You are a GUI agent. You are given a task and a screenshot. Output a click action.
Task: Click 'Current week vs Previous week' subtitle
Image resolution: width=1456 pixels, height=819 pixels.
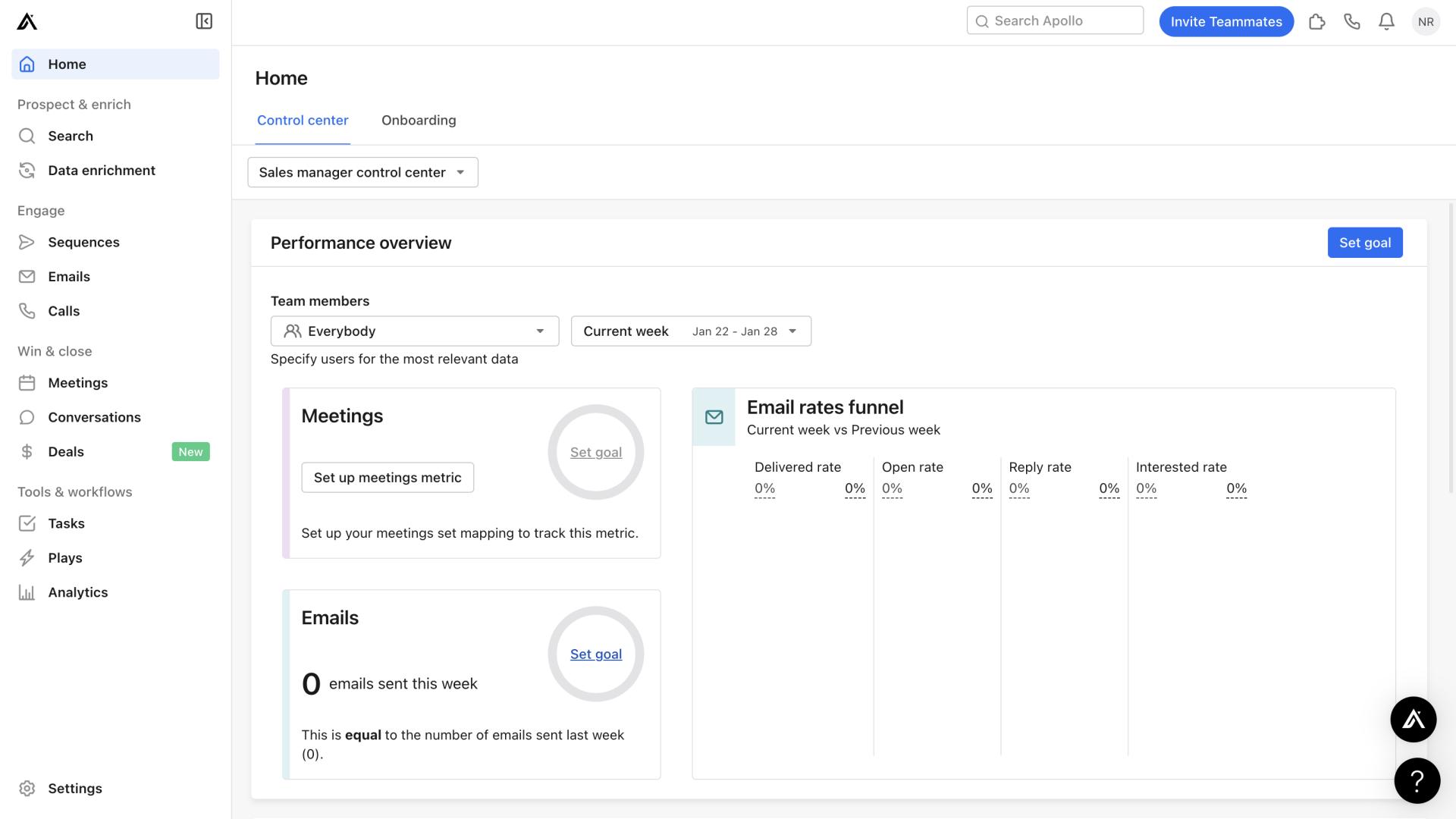[843, 430]
